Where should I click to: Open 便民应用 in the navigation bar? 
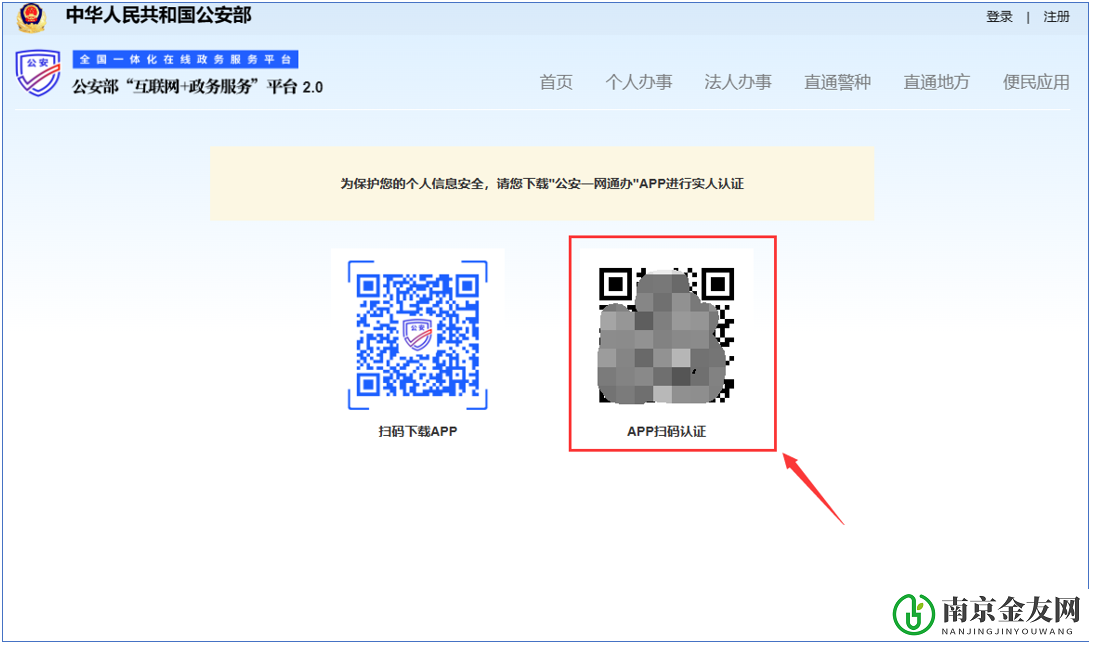coord(1036,82)
